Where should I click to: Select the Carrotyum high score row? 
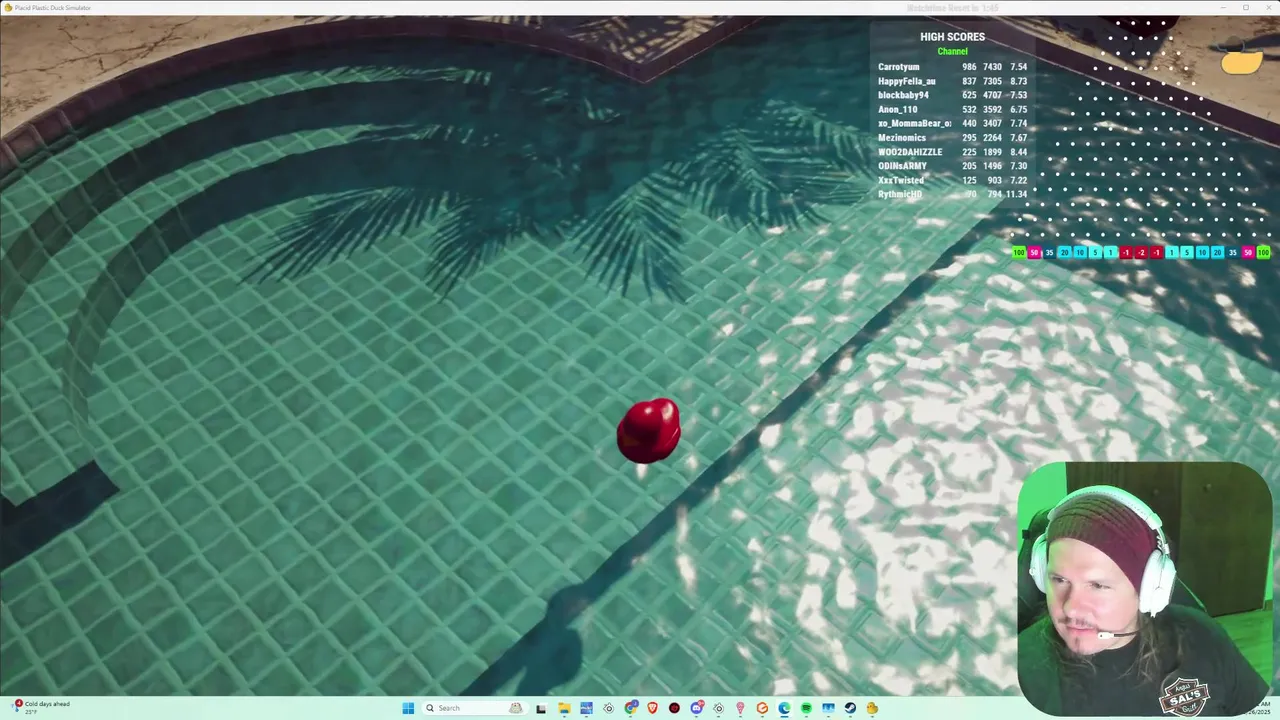952,67
